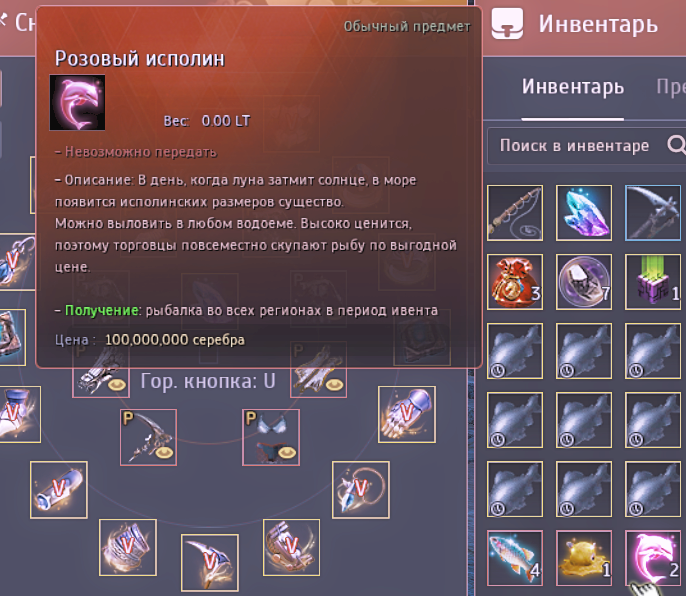This screenshot has width=686, height=596.
Task: Click the Инвентарь chest header icon
Action: (x=507, y=24)
